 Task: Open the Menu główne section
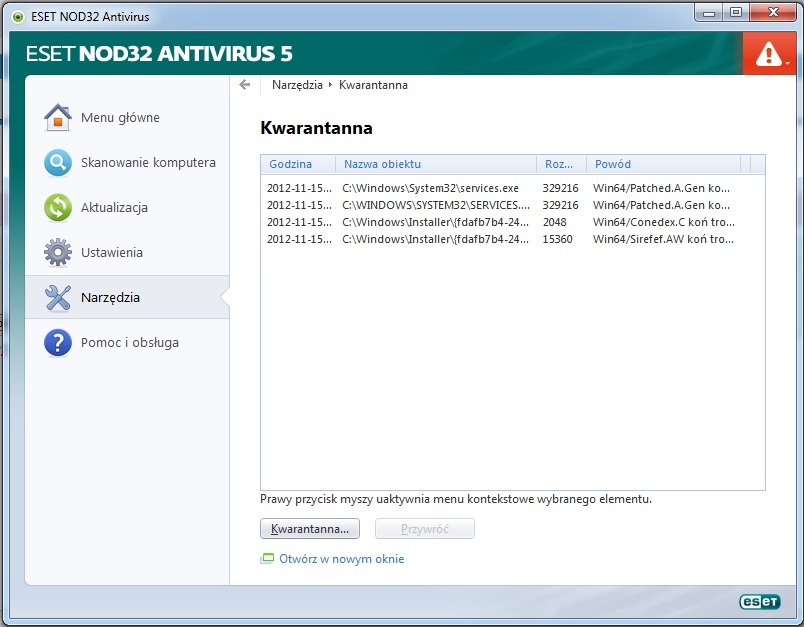tap(120, 118)
